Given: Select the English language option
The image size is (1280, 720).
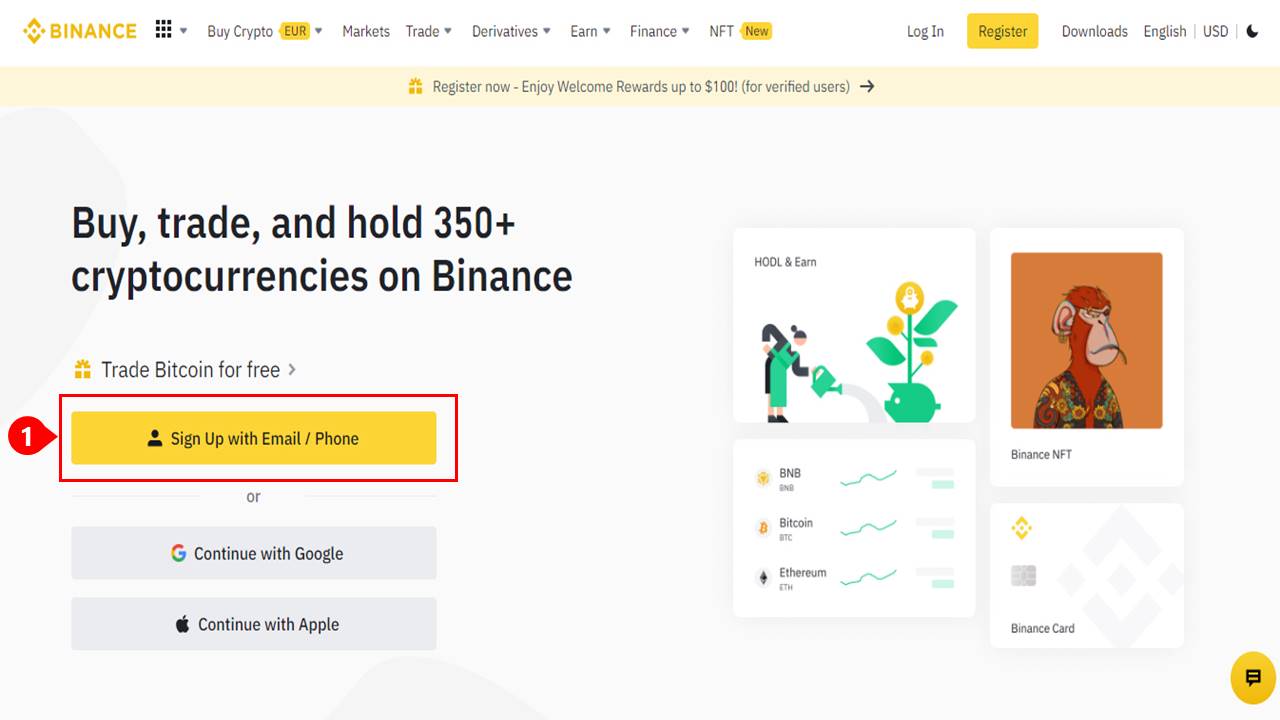Looking at the screenshot, I should [x=1164, y=31].
